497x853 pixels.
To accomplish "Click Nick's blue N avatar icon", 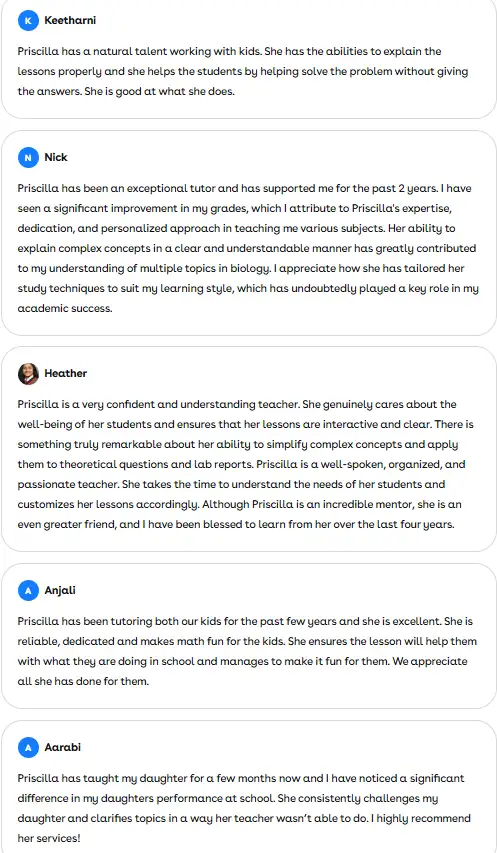I will [28, 158].
